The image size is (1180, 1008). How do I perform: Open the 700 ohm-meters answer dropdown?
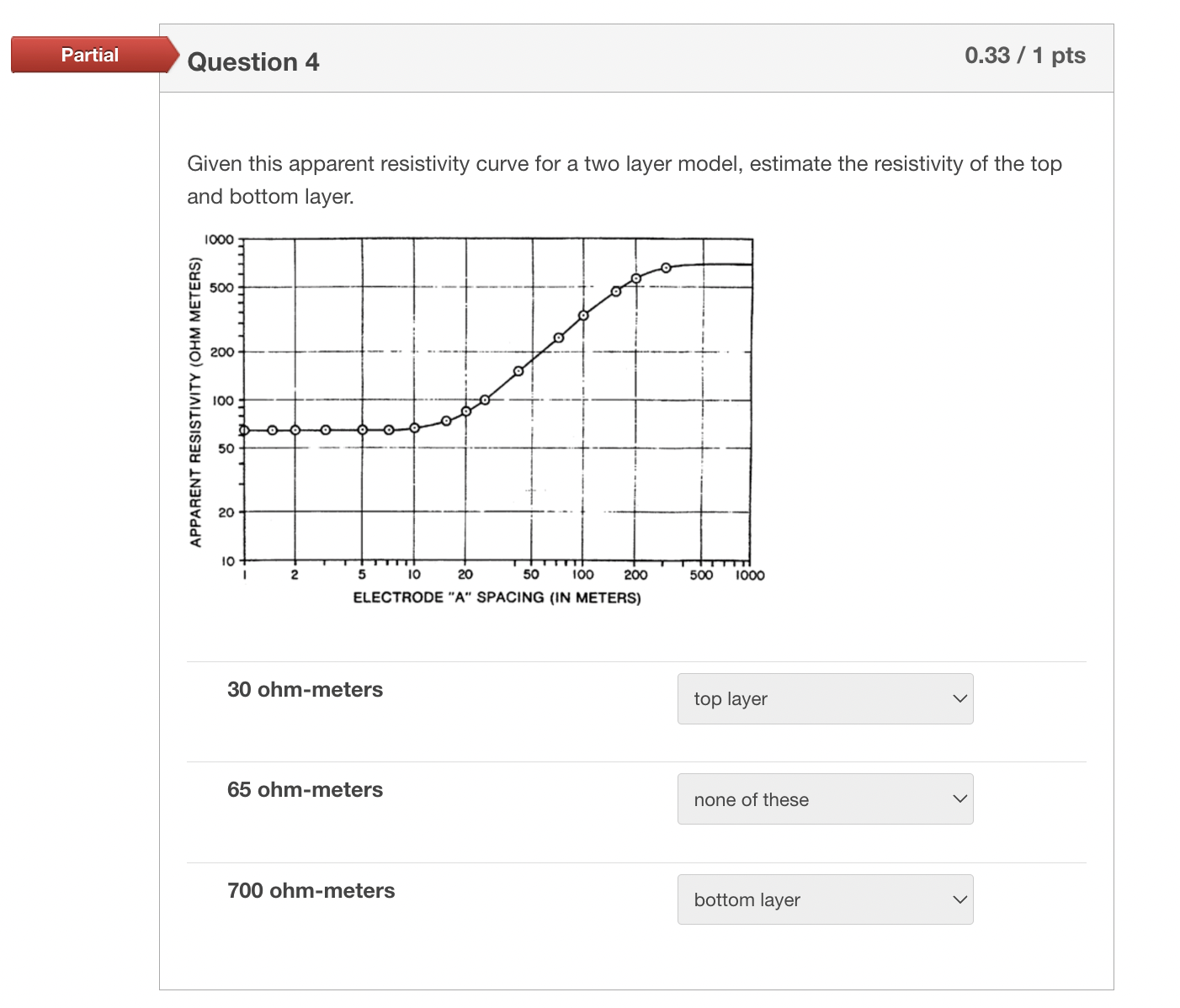click(x=824, y=899)
